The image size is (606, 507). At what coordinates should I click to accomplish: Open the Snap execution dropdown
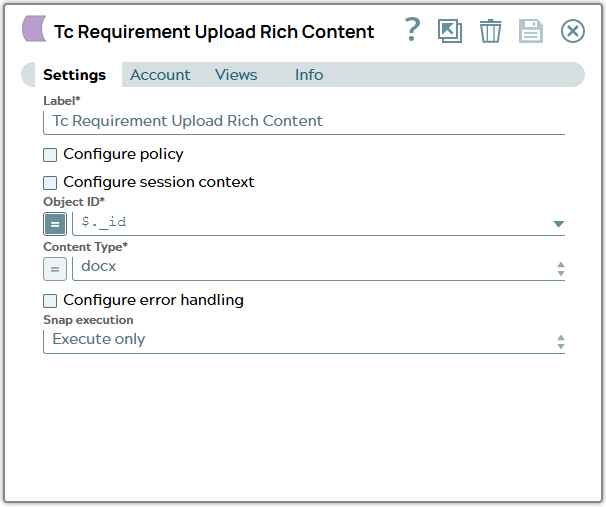[x=304, y=341]
